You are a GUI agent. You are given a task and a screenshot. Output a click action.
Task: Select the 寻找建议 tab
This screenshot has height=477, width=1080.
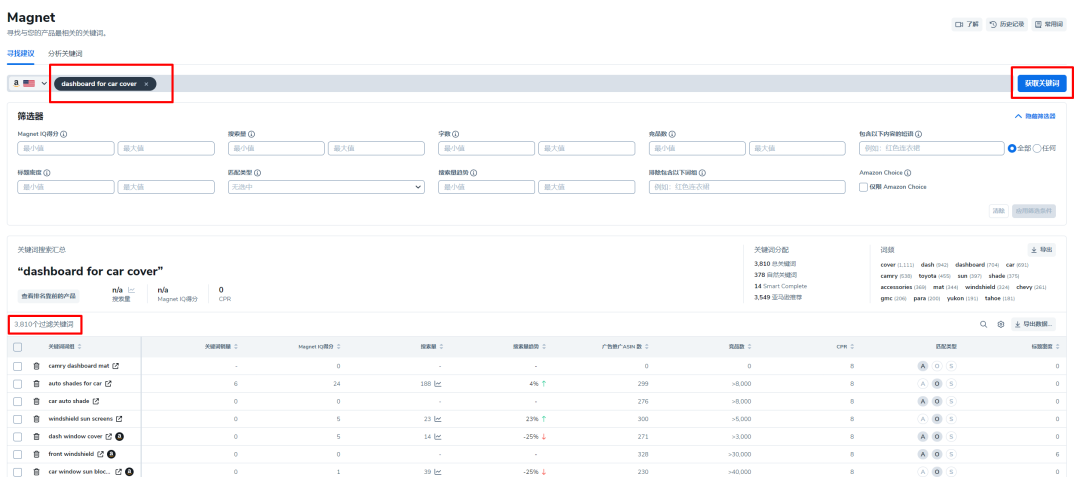click(20, 53)
